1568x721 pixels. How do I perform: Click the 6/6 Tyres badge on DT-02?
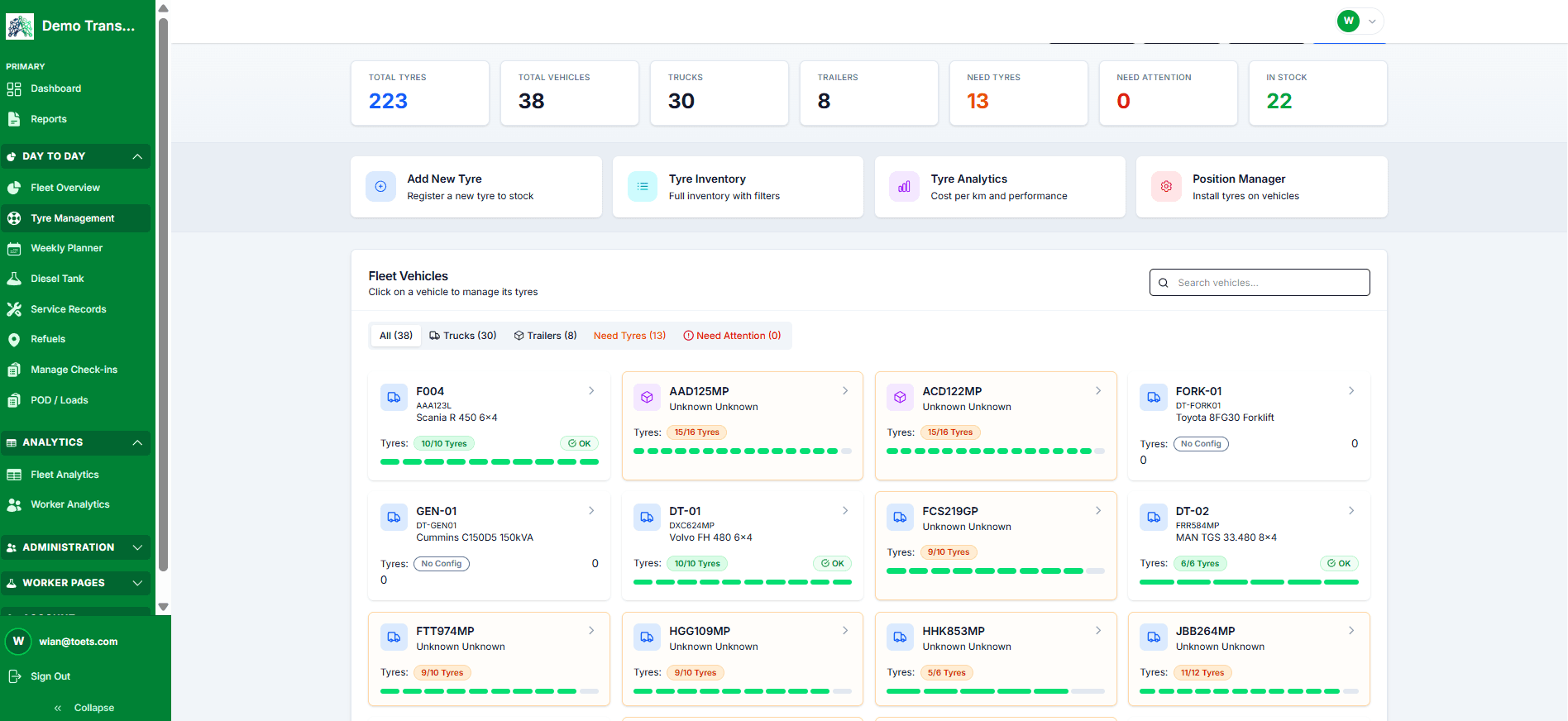click(x=1200, y=564)
